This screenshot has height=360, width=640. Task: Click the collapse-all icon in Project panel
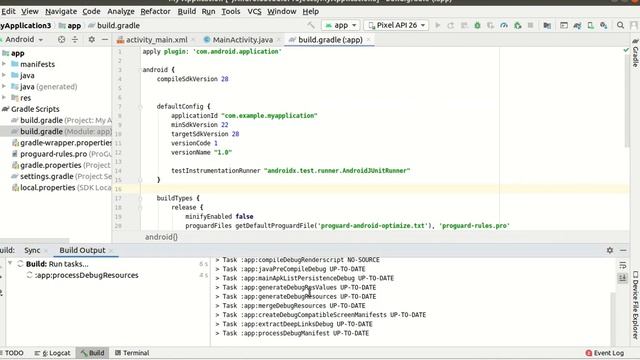pos(75,40)
